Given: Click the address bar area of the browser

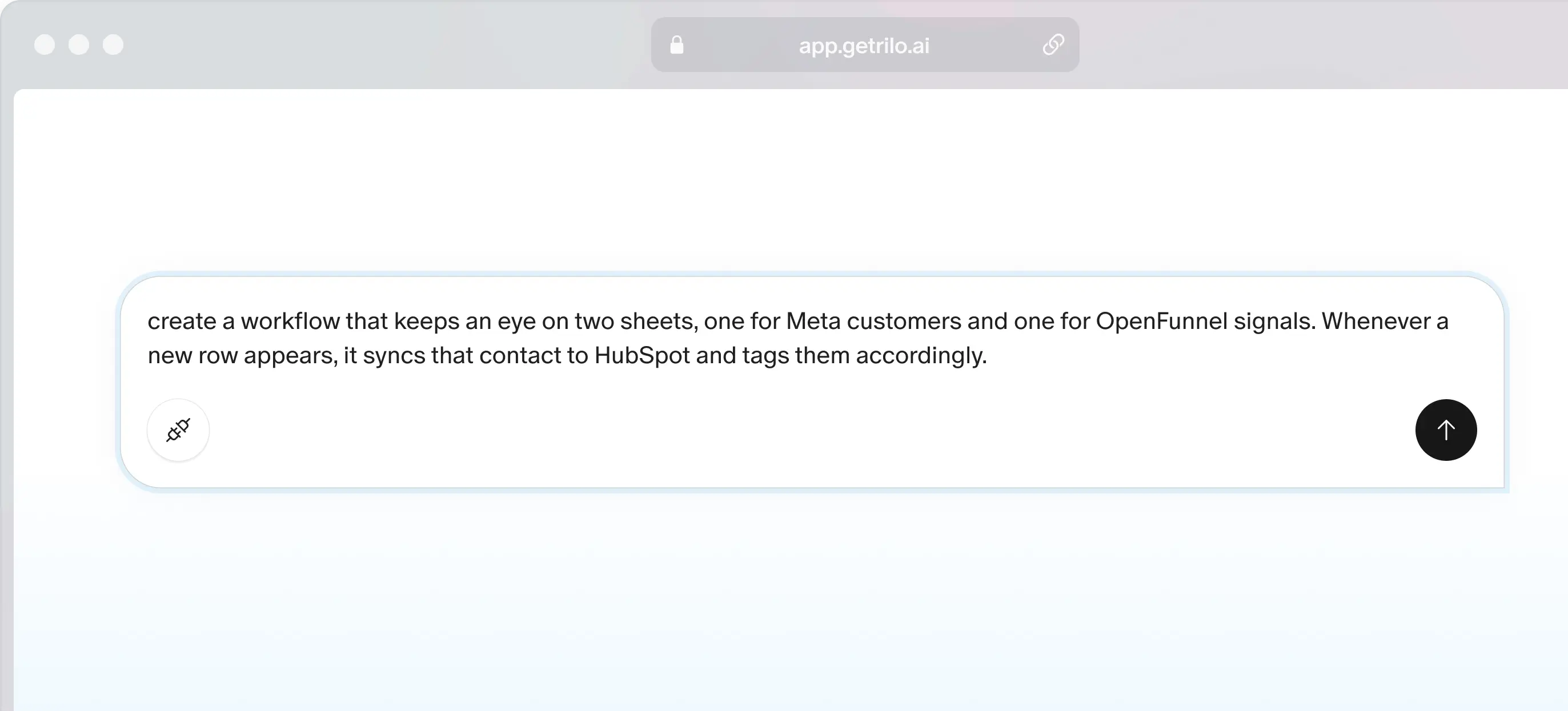Looking at the screenshot, I should [864, 45].
